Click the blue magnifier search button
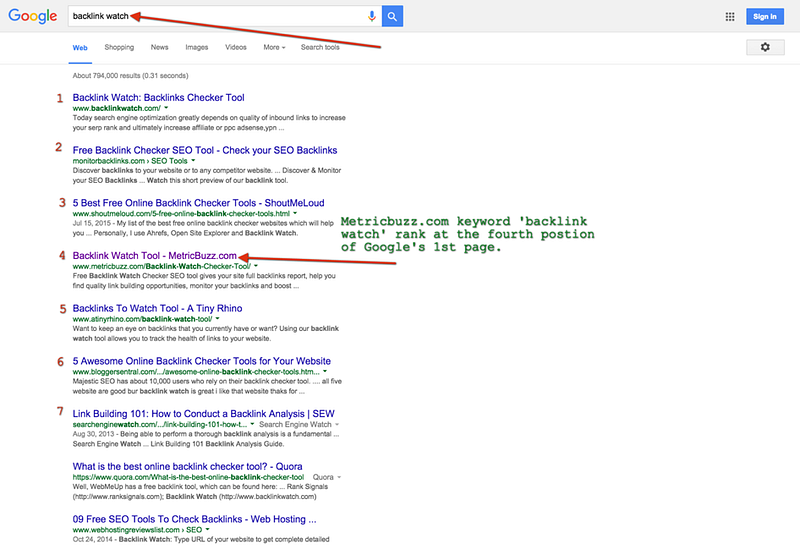This screenshot has width=800, height=545. pos(392,16)
